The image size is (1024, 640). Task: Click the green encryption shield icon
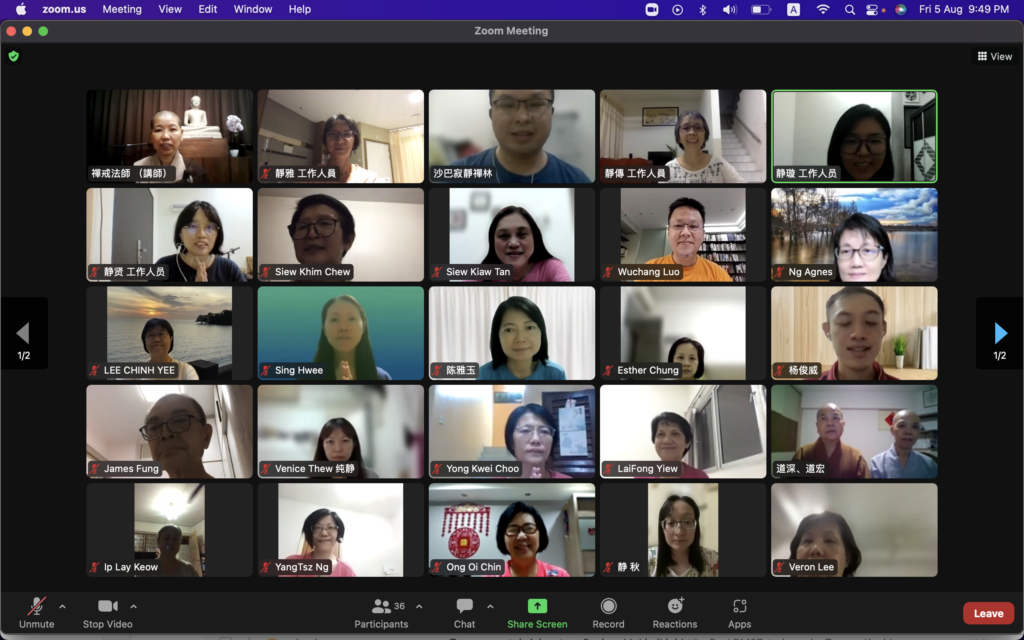point(14,57)
